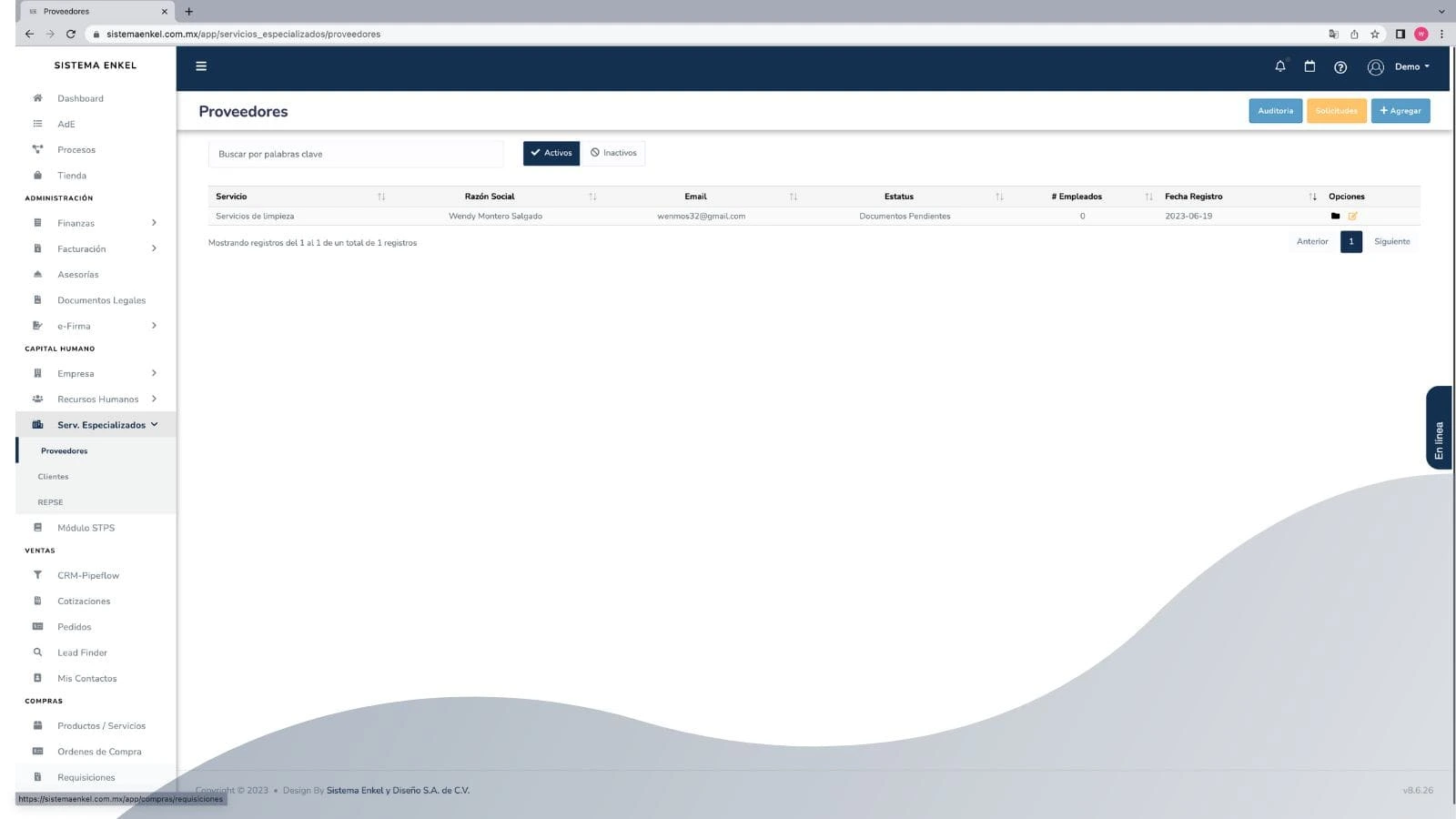Open the En línea side tab
Image resolution: width=1456 pixels, height=819 pixels.
(x=1439, y=428)
